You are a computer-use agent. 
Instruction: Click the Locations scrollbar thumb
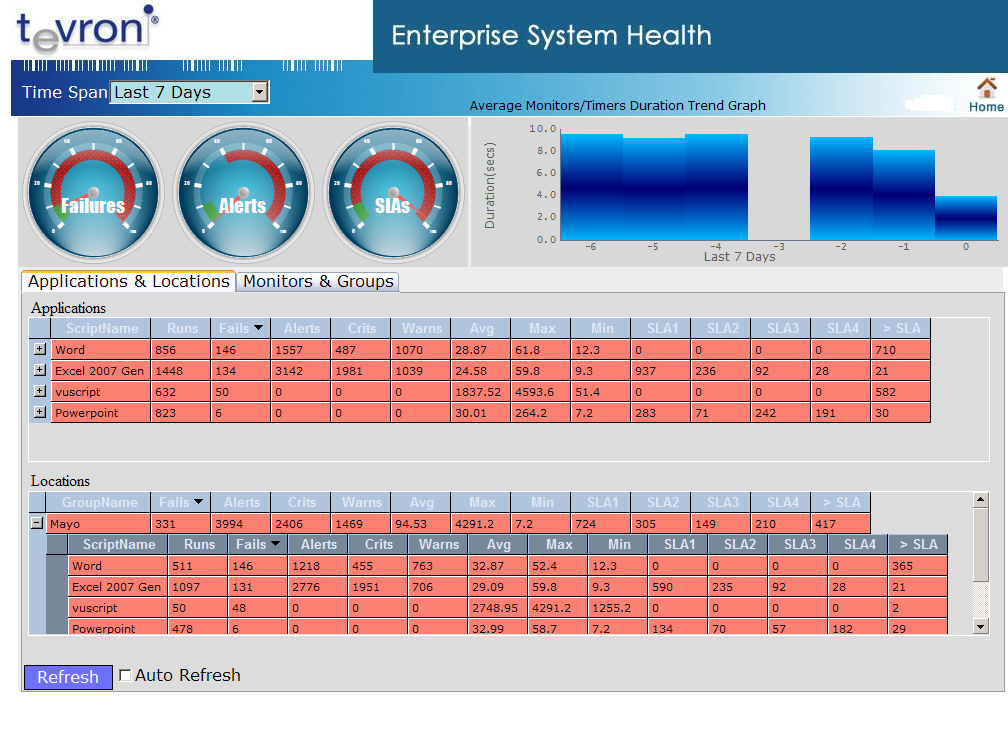click(980, 544)
